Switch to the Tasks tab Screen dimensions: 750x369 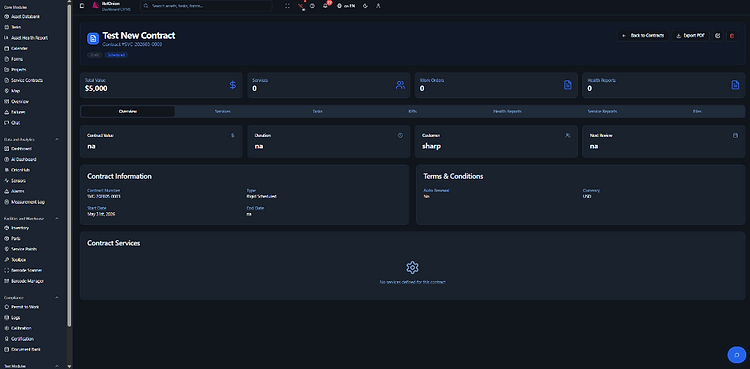pyautogui.click(x=318, y=112)
